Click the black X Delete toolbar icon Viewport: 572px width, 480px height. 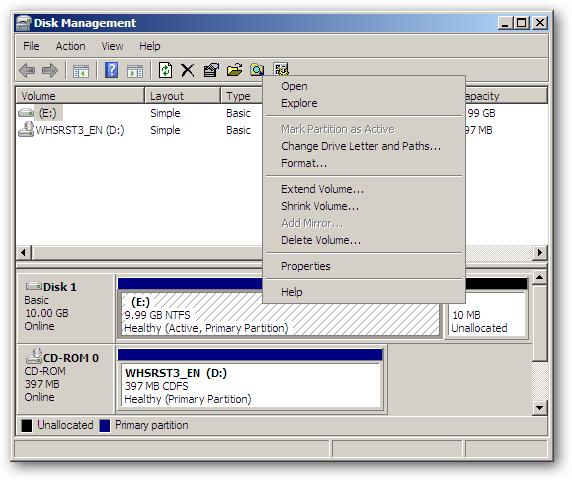[x=188, y=70]
